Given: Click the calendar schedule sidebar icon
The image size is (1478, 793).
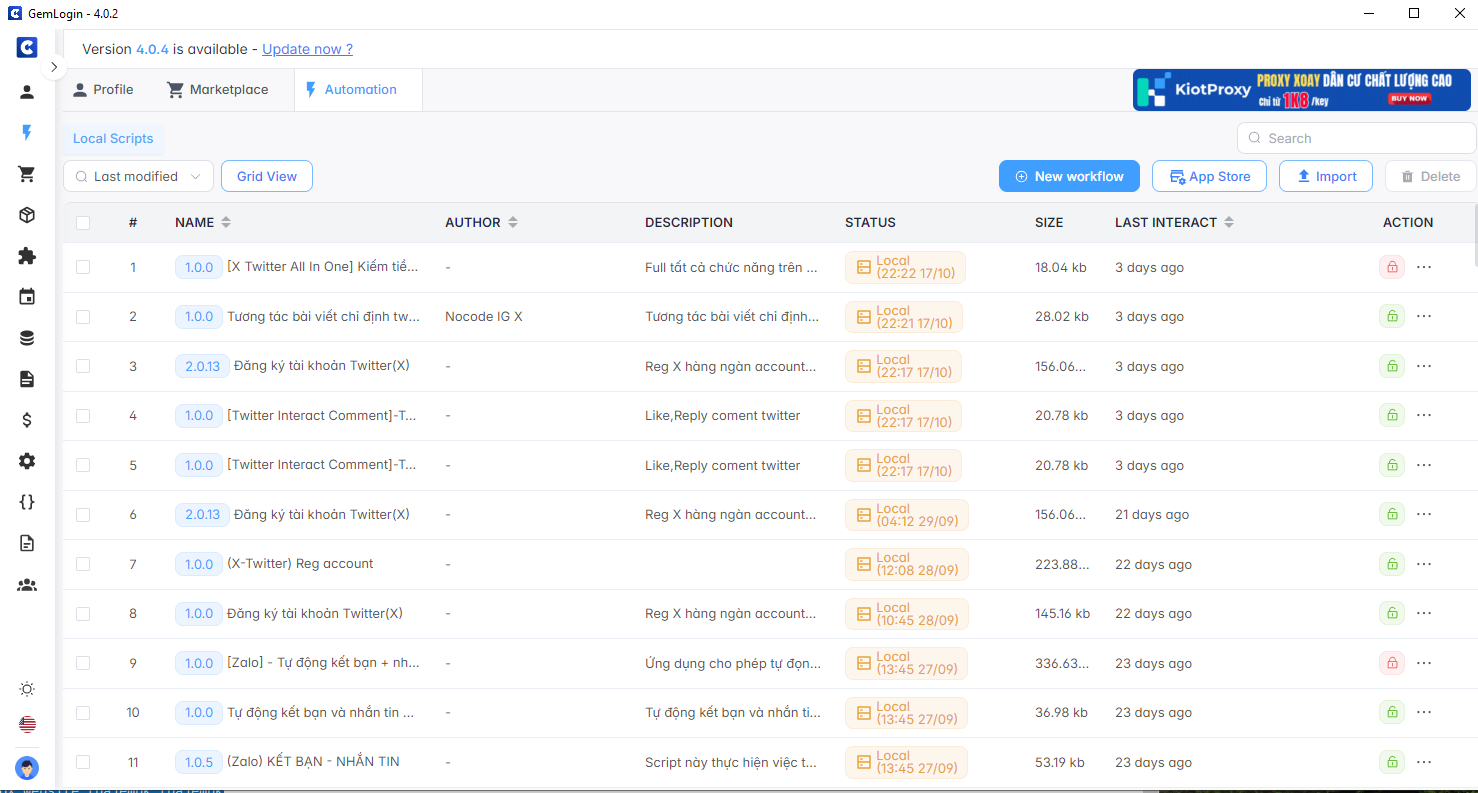Looking at the screenshot, I should coord(27,297).
